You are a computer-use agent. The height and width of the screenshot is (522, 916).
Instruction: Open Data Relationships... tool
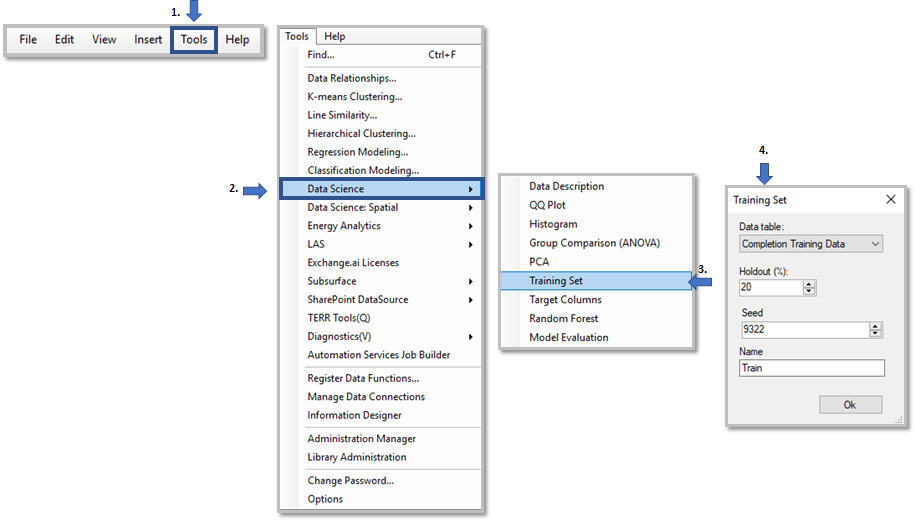381,78
